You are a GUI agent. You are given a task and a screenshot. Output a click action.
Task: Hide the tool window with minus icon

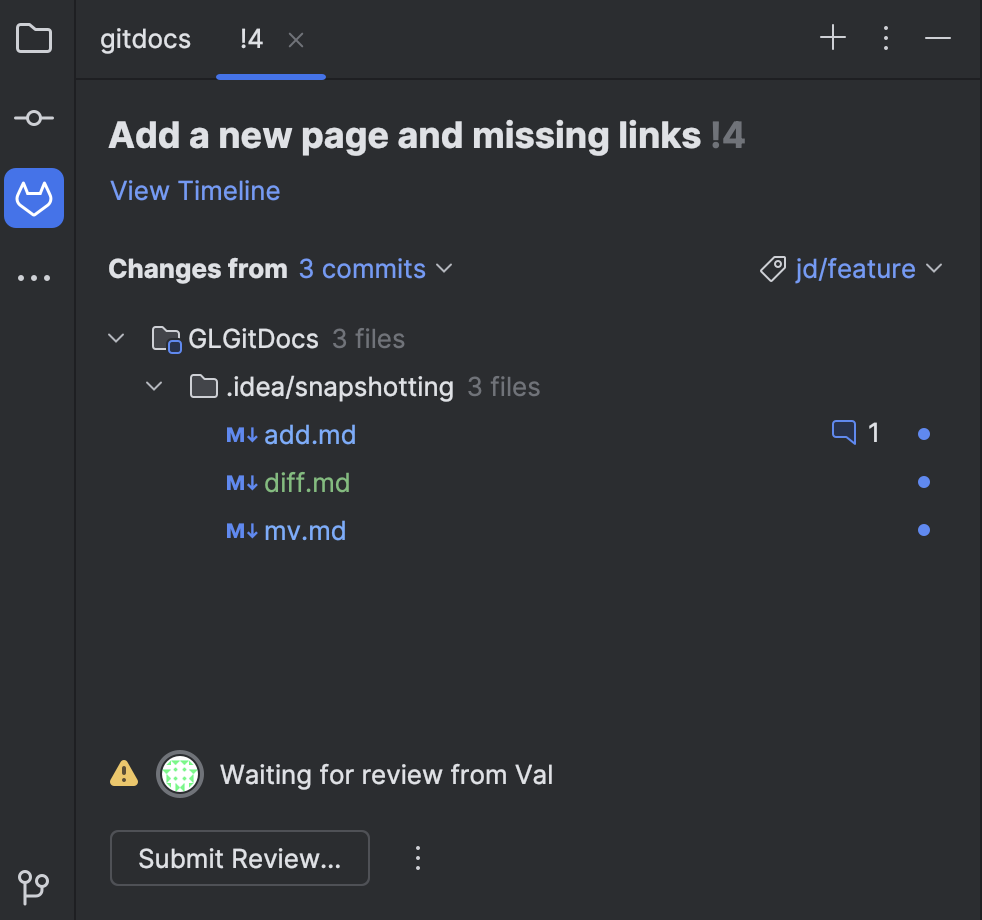tap(938, 38)
